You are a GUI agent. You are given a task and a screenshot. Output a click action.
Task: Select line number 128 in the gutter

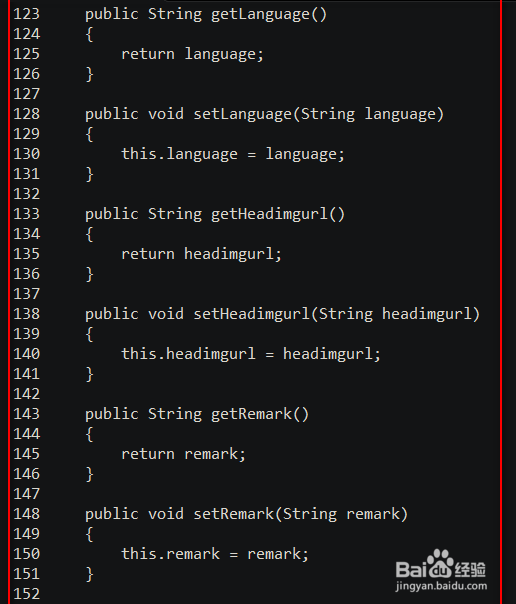tap(26, 114)
